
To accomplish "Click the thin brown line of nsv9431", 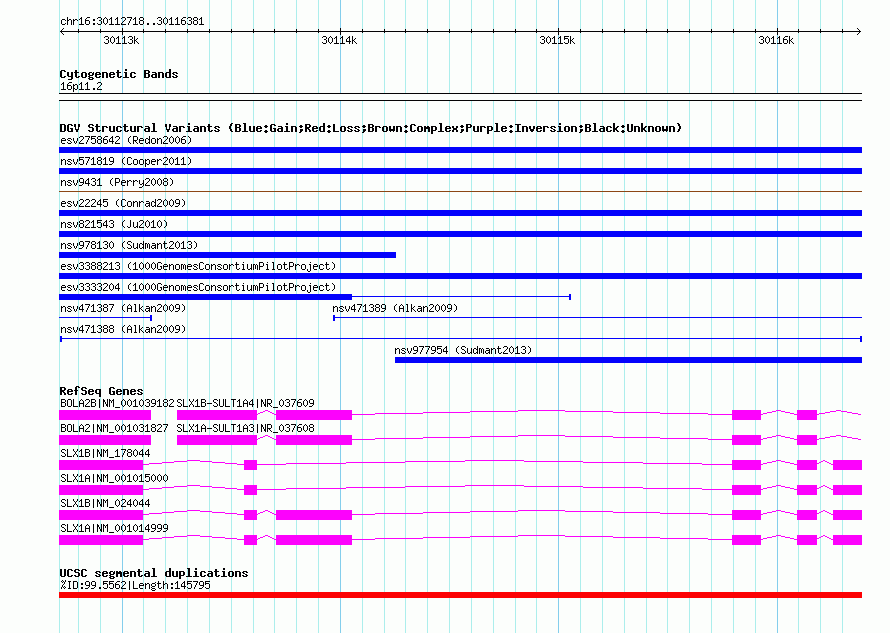I will (x=460, y=192).
